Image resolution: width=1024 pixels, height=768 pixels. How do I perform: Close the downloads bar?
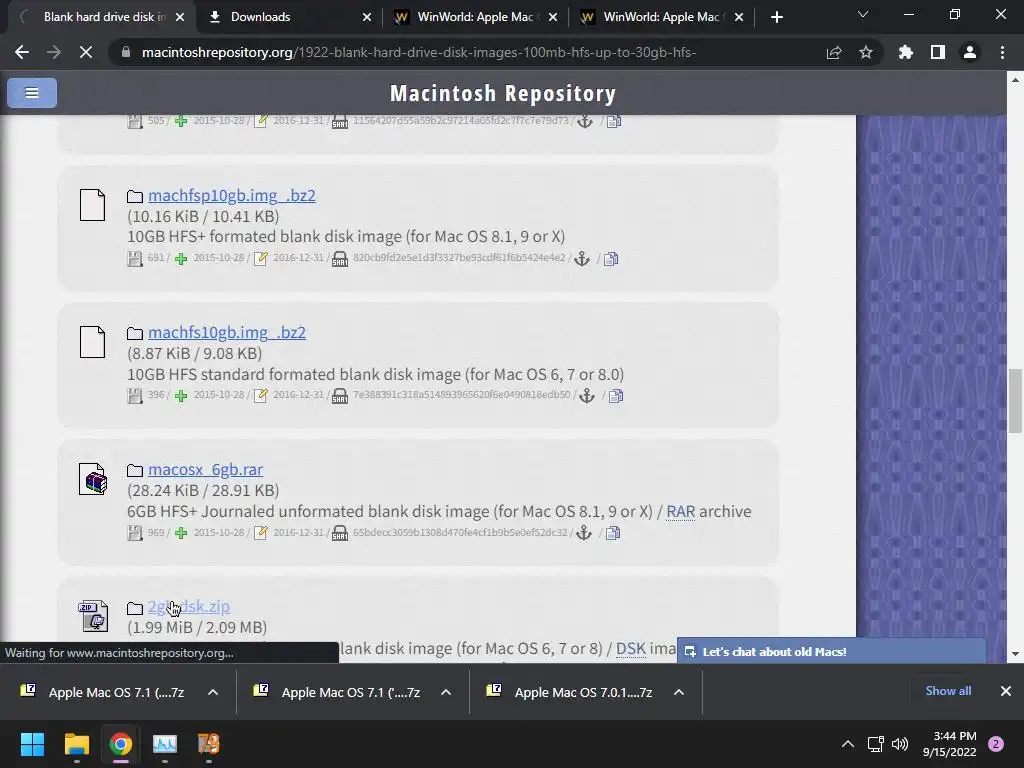pos(1006,691)
